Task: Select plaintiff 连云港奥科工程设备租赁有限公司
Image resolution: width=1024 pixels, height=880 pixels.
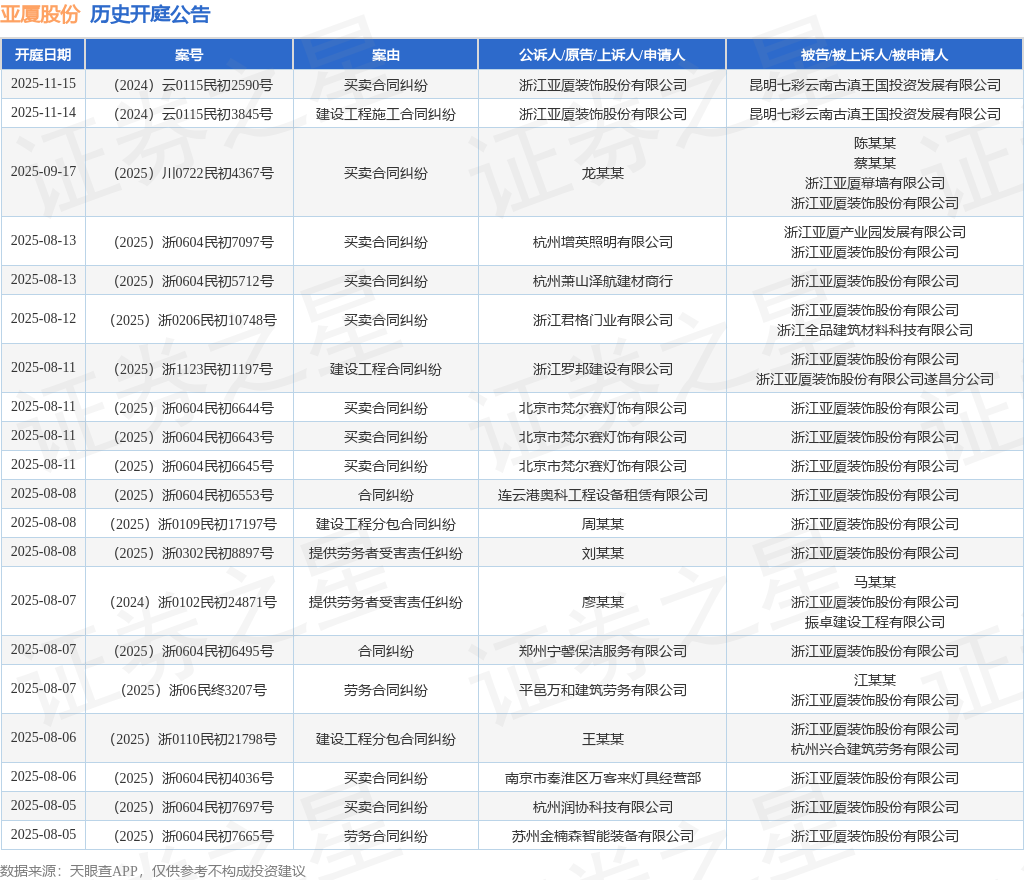Action: (x=602, y=495)
